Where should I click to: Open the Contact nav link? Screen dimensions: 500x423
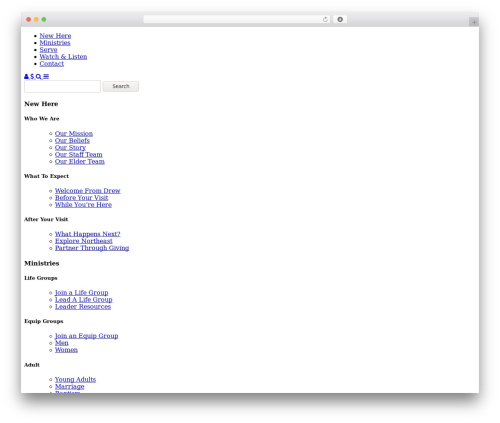click(52, 64)
